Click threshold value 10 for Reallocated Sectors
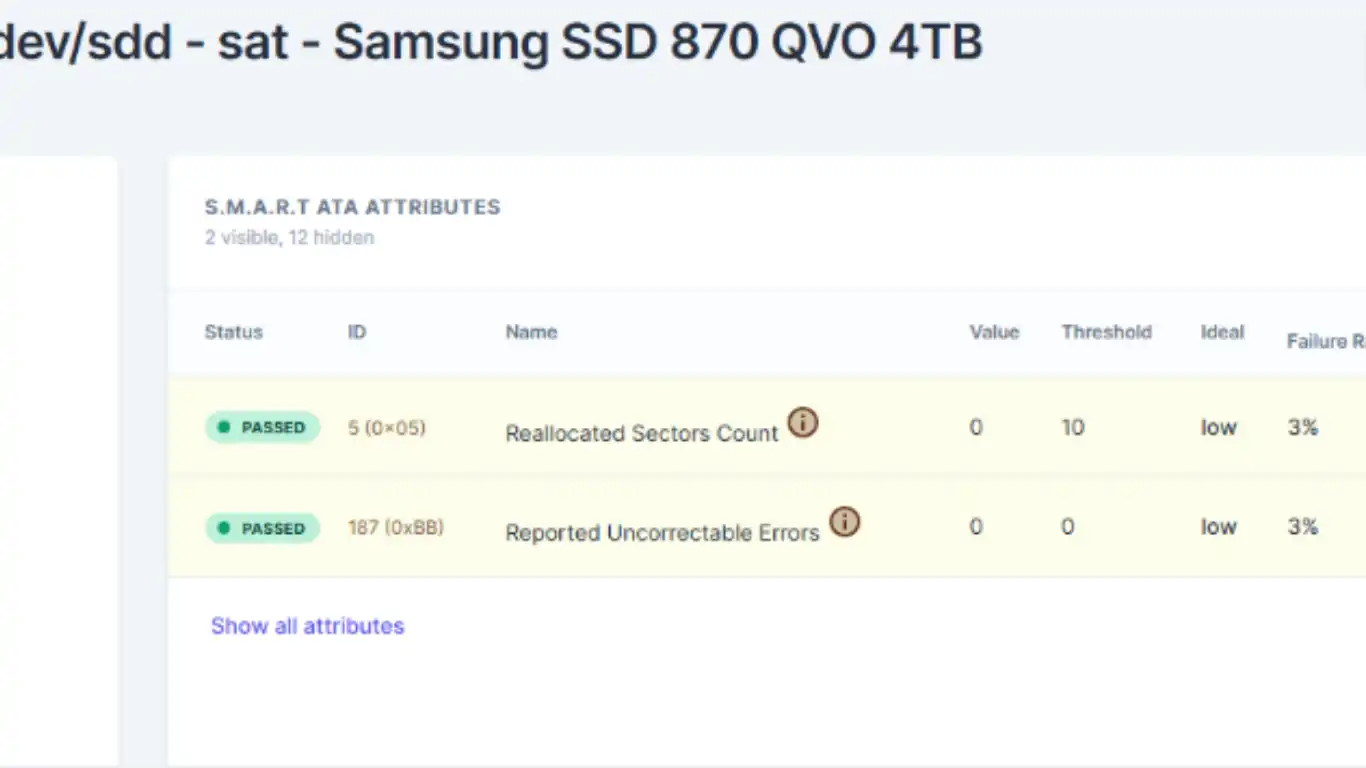This screenshot has height=768, width=1366. click(1072, 428)
